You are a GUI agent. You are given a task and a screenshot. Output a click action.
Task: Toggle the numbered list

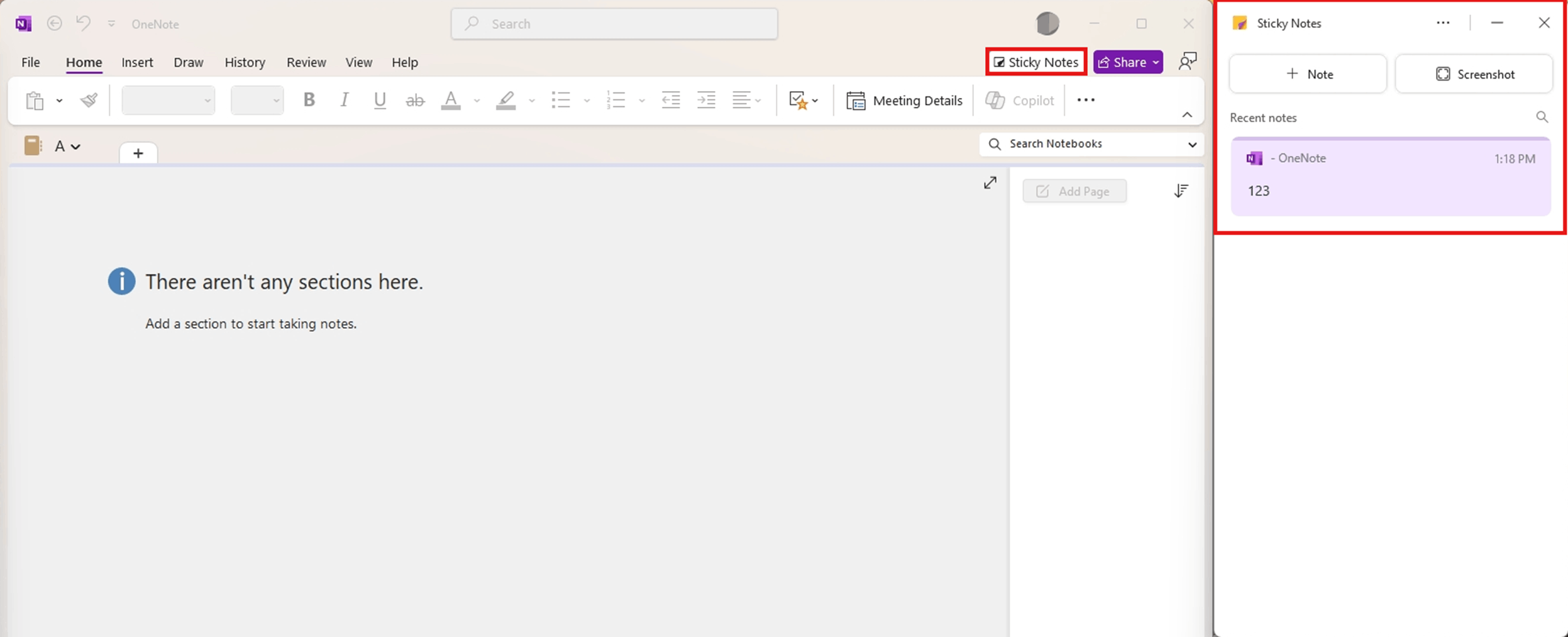[x=616, y=100]
